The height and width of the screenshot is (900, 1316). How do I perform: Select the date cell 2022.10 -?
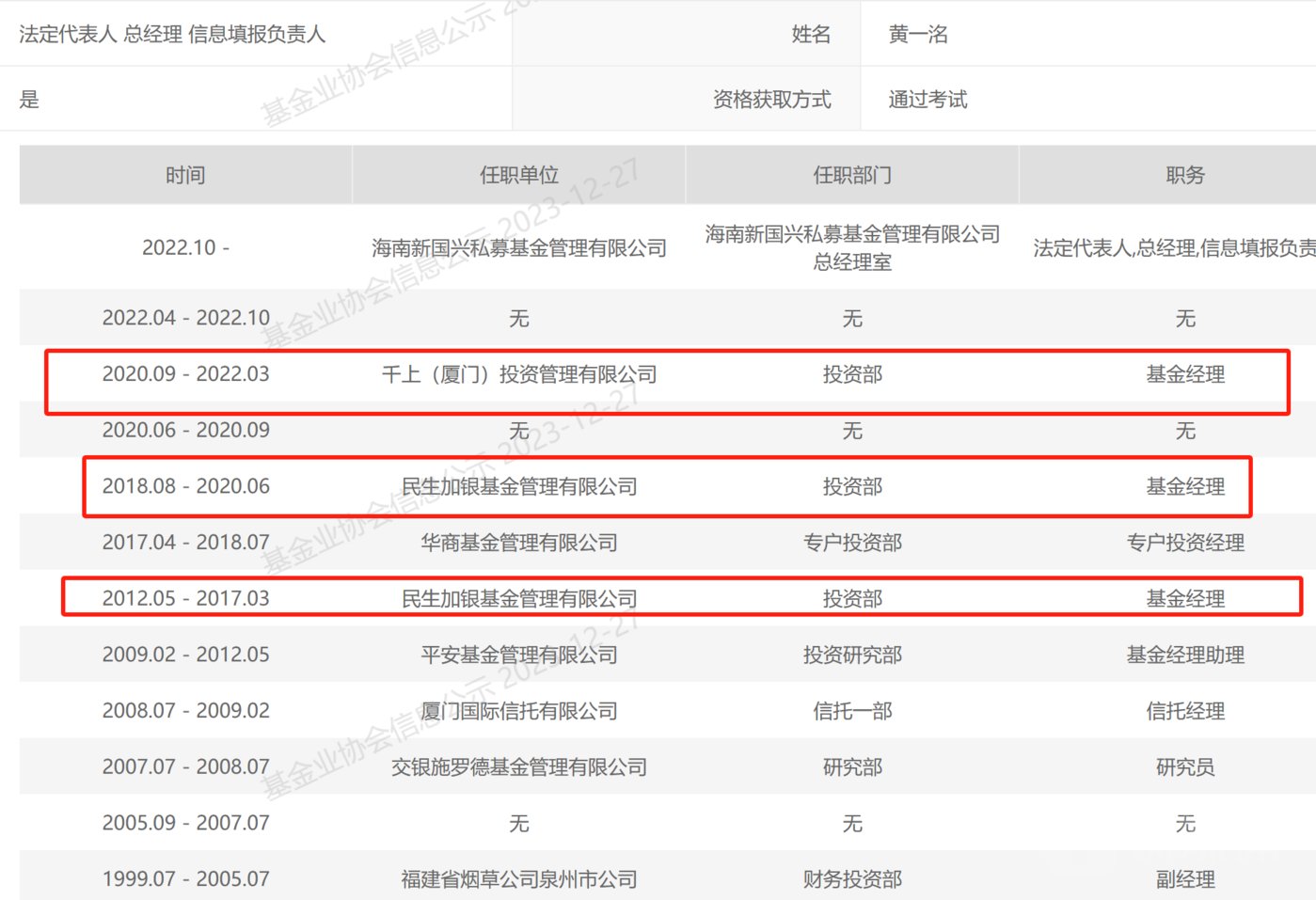185,247
